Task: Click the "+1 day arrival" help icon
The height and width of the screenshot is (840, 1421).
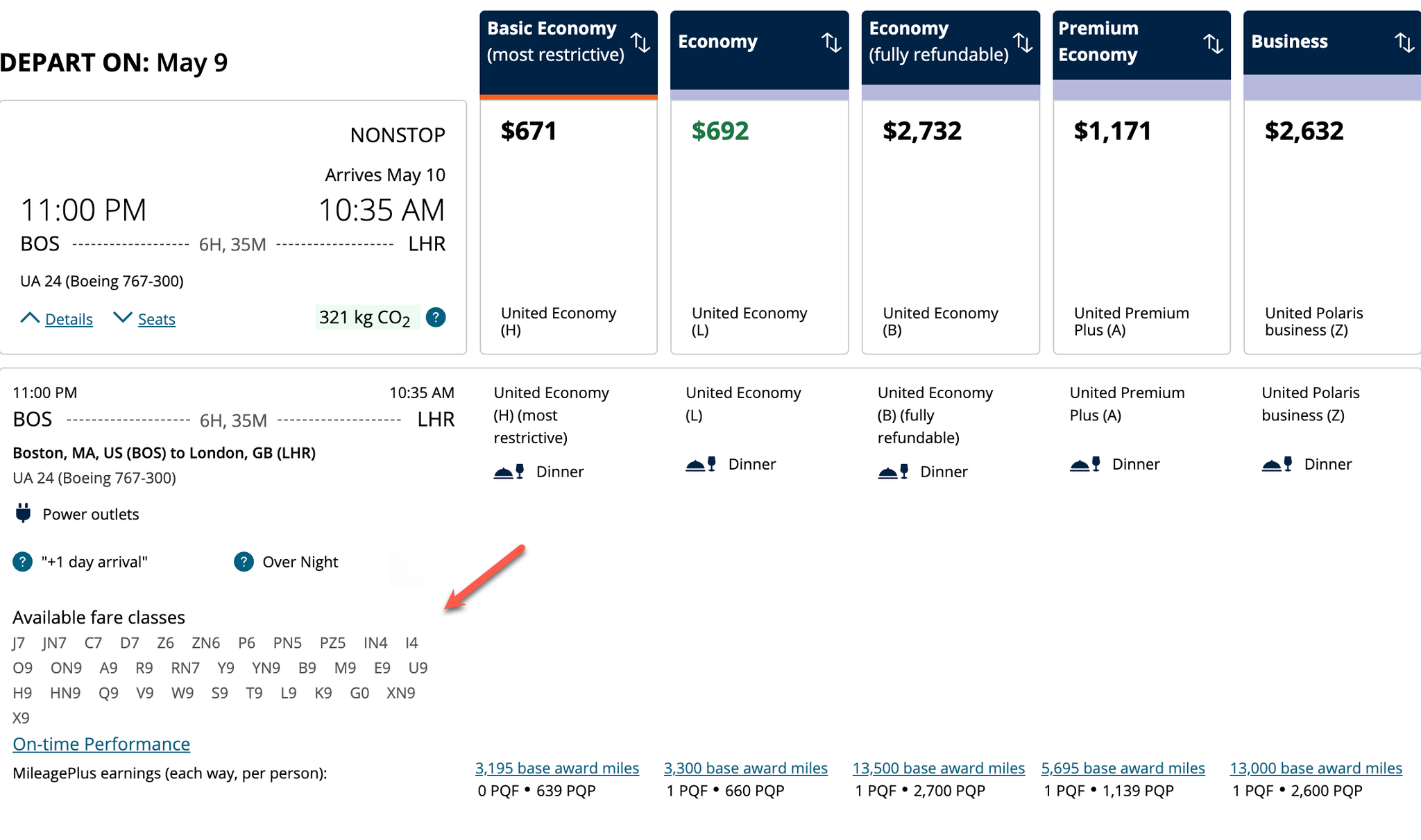Action: pos(22,562)
